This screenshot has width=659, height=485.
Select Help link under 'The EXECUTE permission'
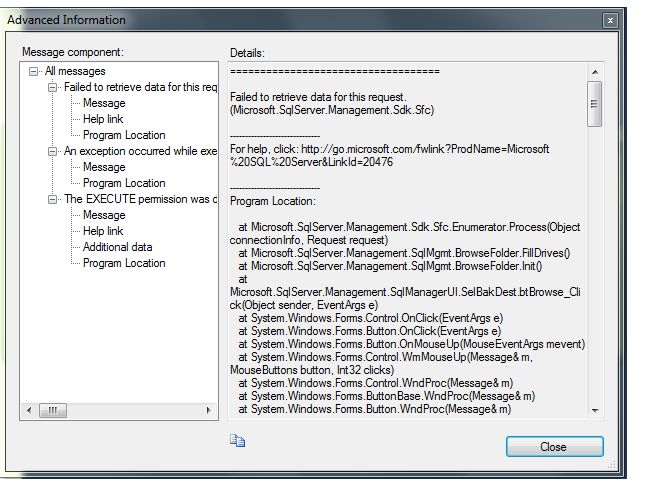103,231
